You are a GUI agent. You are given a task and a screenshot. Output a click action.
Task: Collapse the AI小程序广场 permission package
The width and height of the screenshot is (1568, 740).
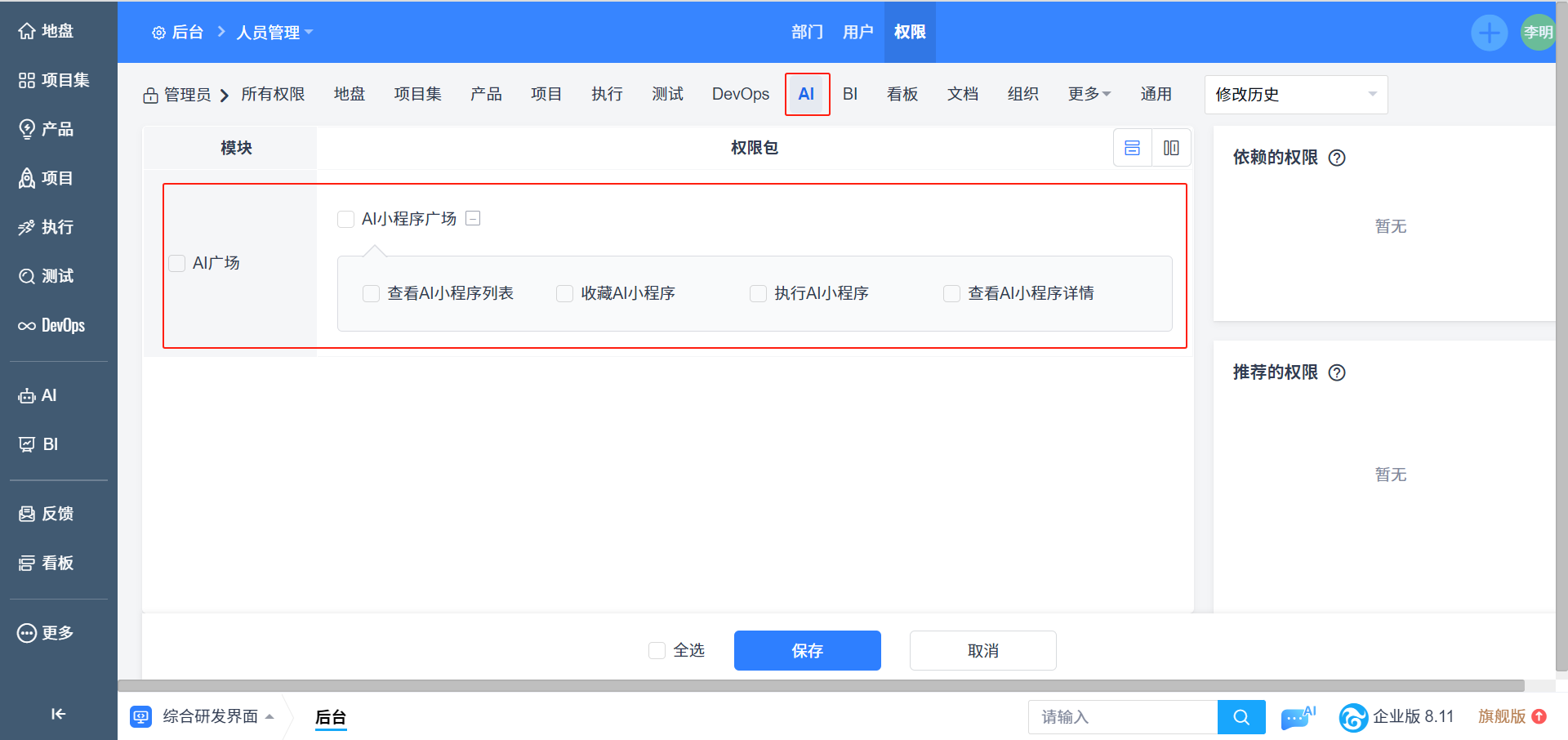pyautogui.click(x=473, y=218)
